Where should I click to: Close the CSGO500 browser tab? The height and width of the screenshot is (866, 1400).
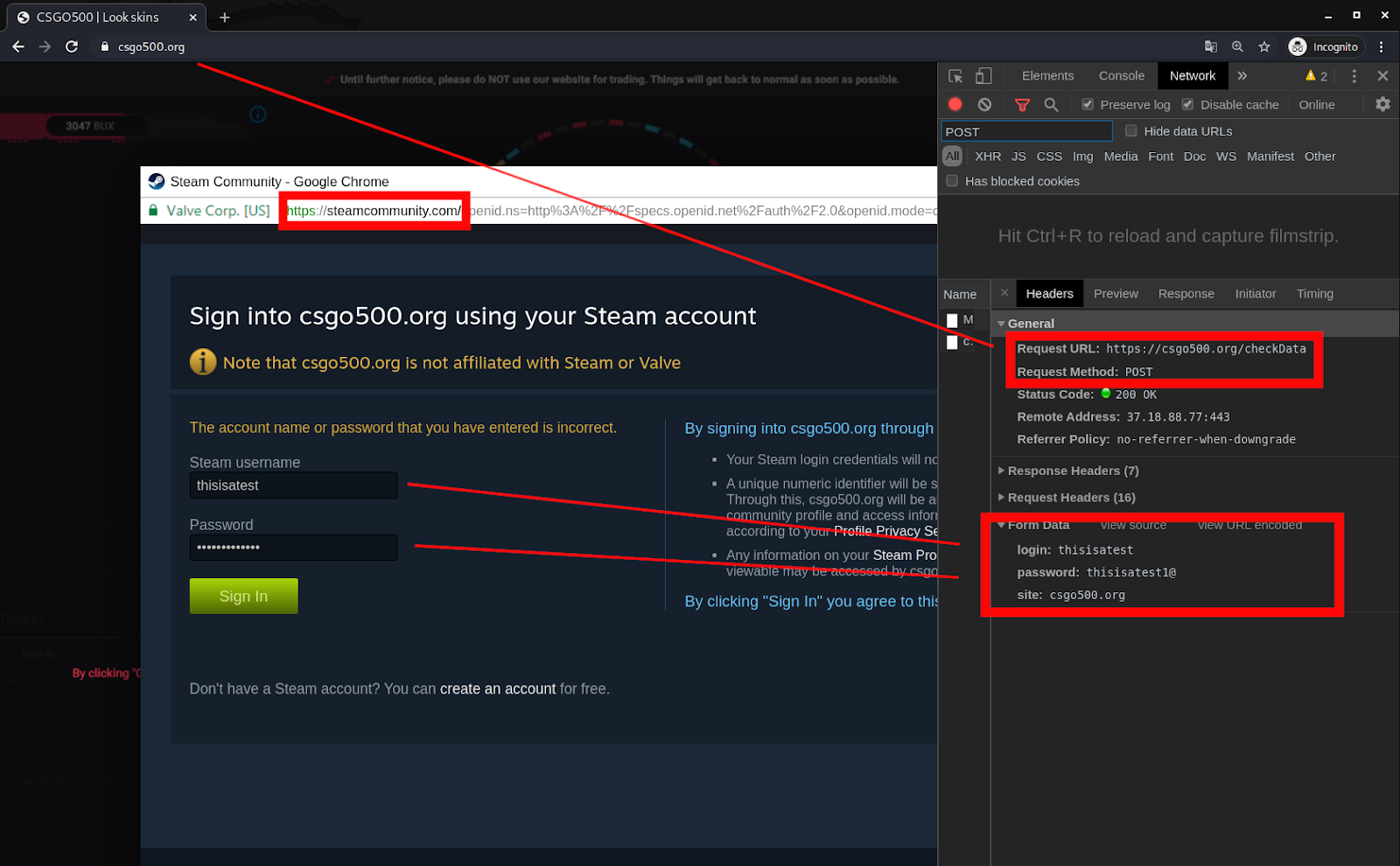pyautogui.click(x=192, y=17)
